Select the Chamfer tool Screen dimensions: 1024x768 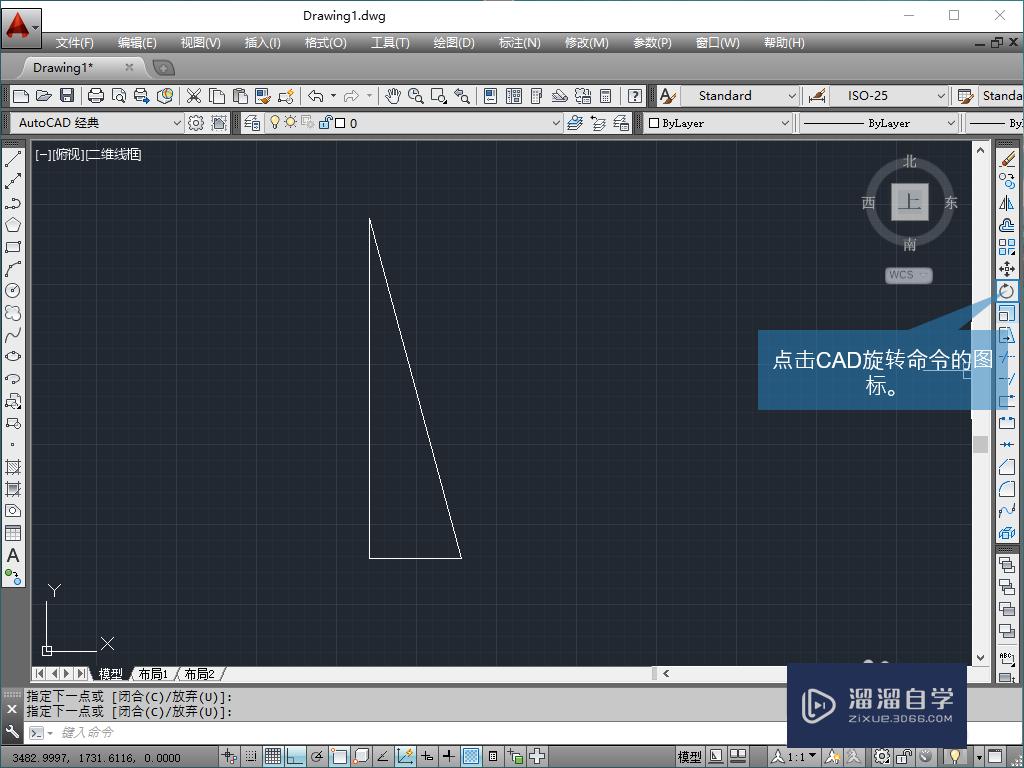coord(1006,467)
